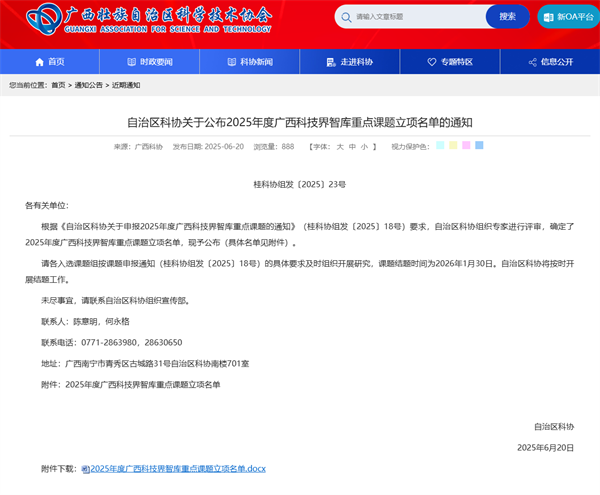Click the home icon in 首页 tab
Image resolution: width=600 pixels, height=495 pixels.
(39, 62)
